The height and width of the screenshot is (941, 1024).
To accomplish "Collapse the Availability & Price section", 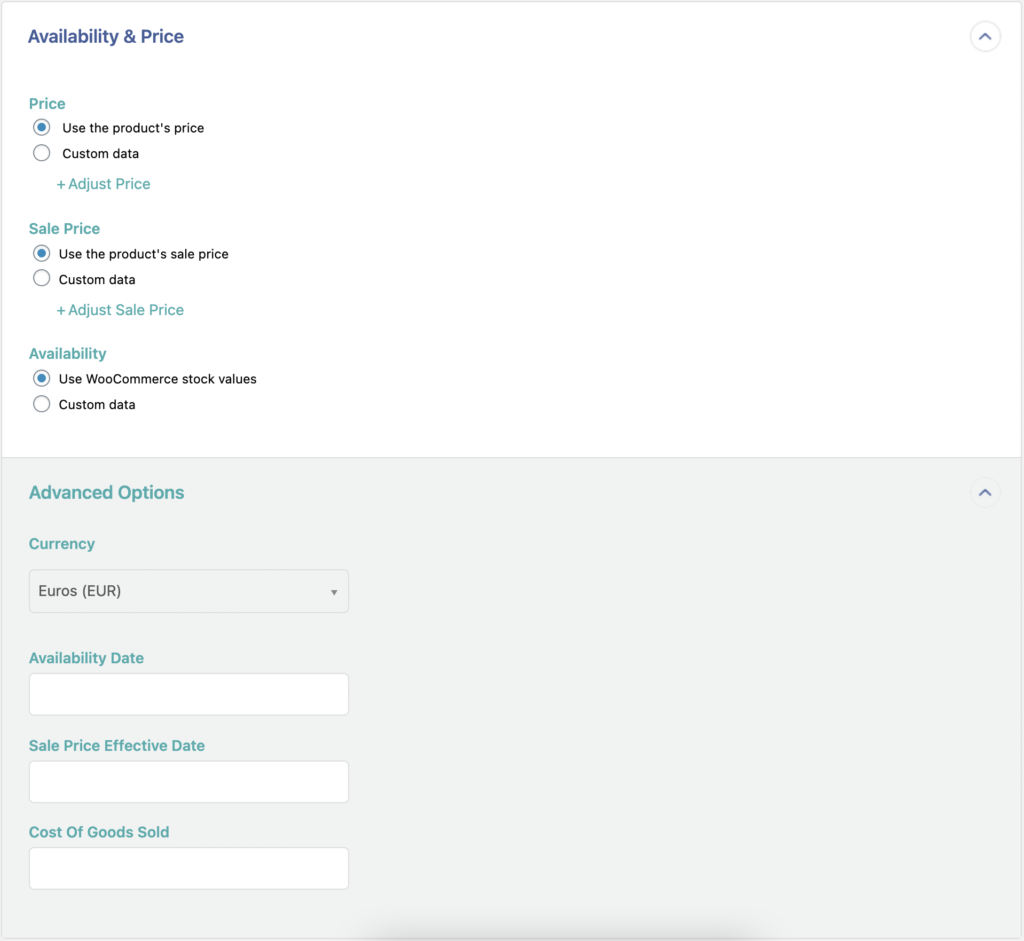I will coord(985,36).
